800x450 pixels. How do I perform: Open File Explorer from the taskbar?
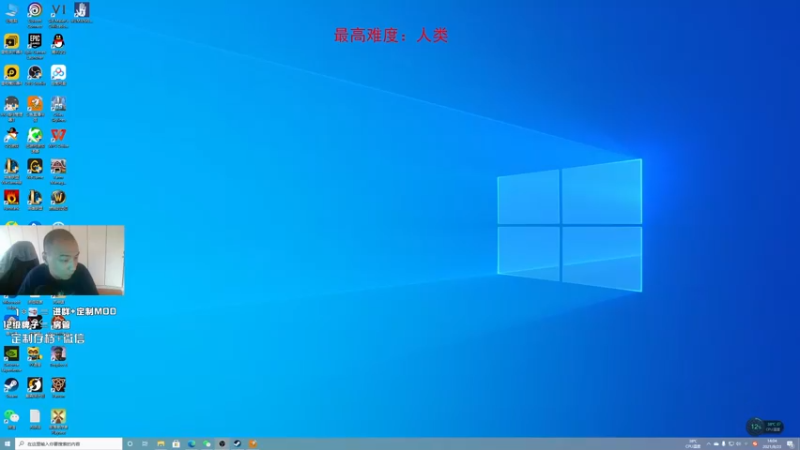pyautogui.click(x=161, y=444)
